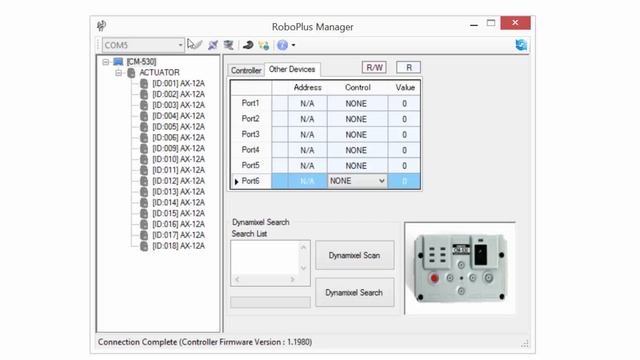Close the RoboPlus Manager window

coord(515,23)
